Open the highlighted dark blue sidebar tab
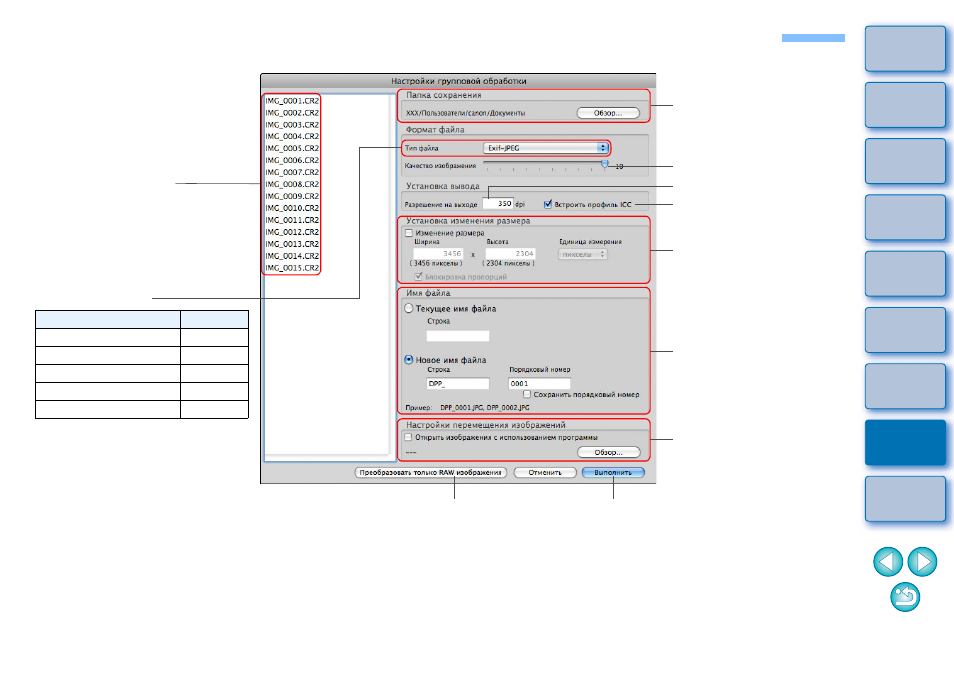Image resolution: width=954 pixels, height=674 pixels. (x=905, y=442)
